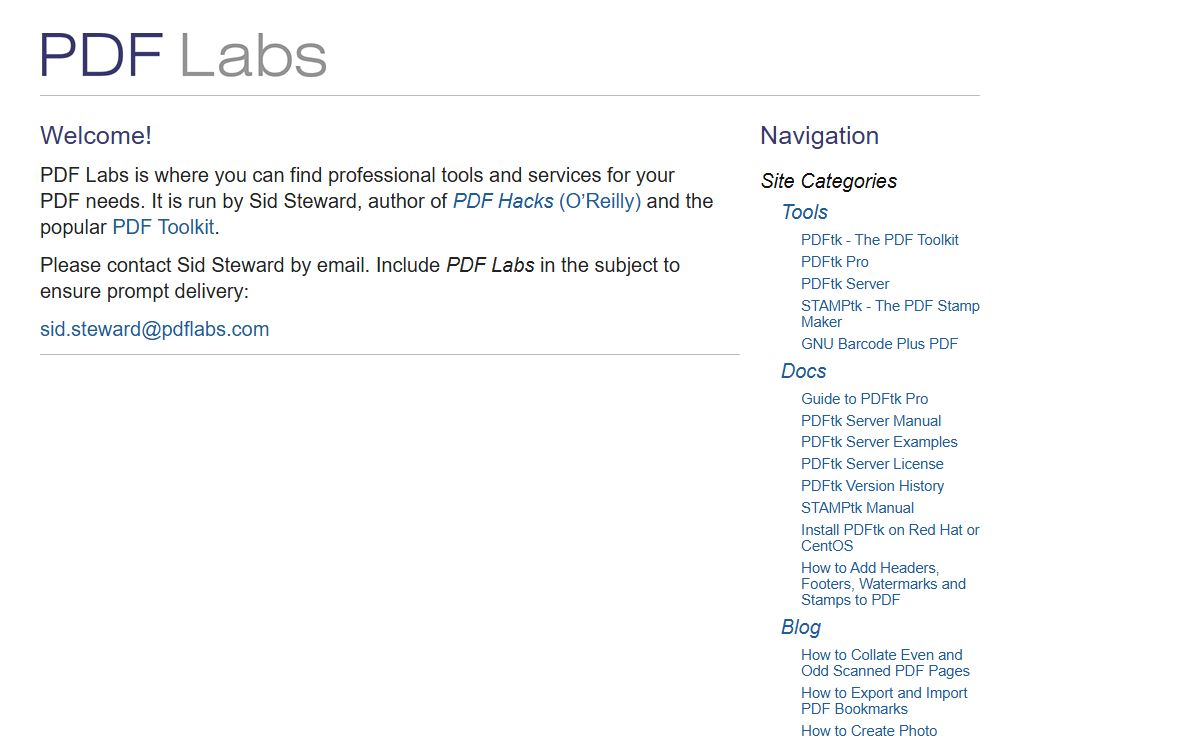This screenshot has width=1200, height=740.
Task: Open the Blog category heading
Action: pyautogui.click(x=800, y=627)
